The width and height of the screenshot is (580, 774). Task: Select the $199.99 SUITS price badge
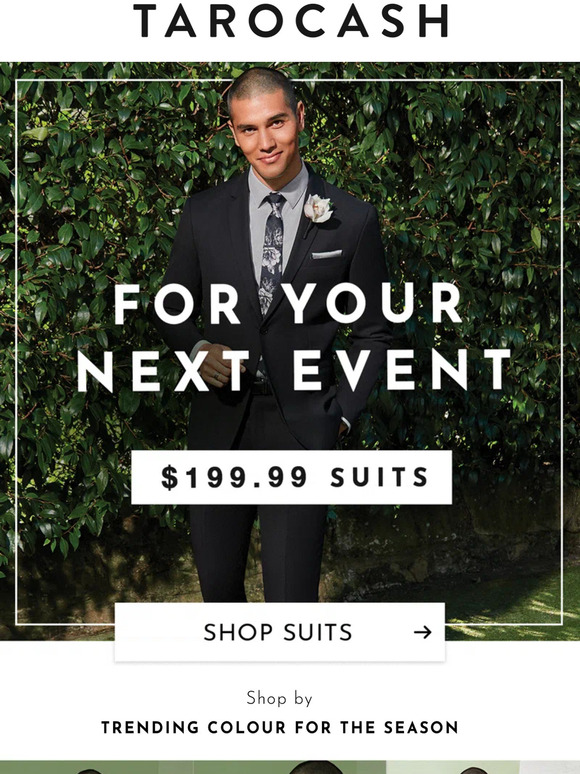[x=291, y=477]
